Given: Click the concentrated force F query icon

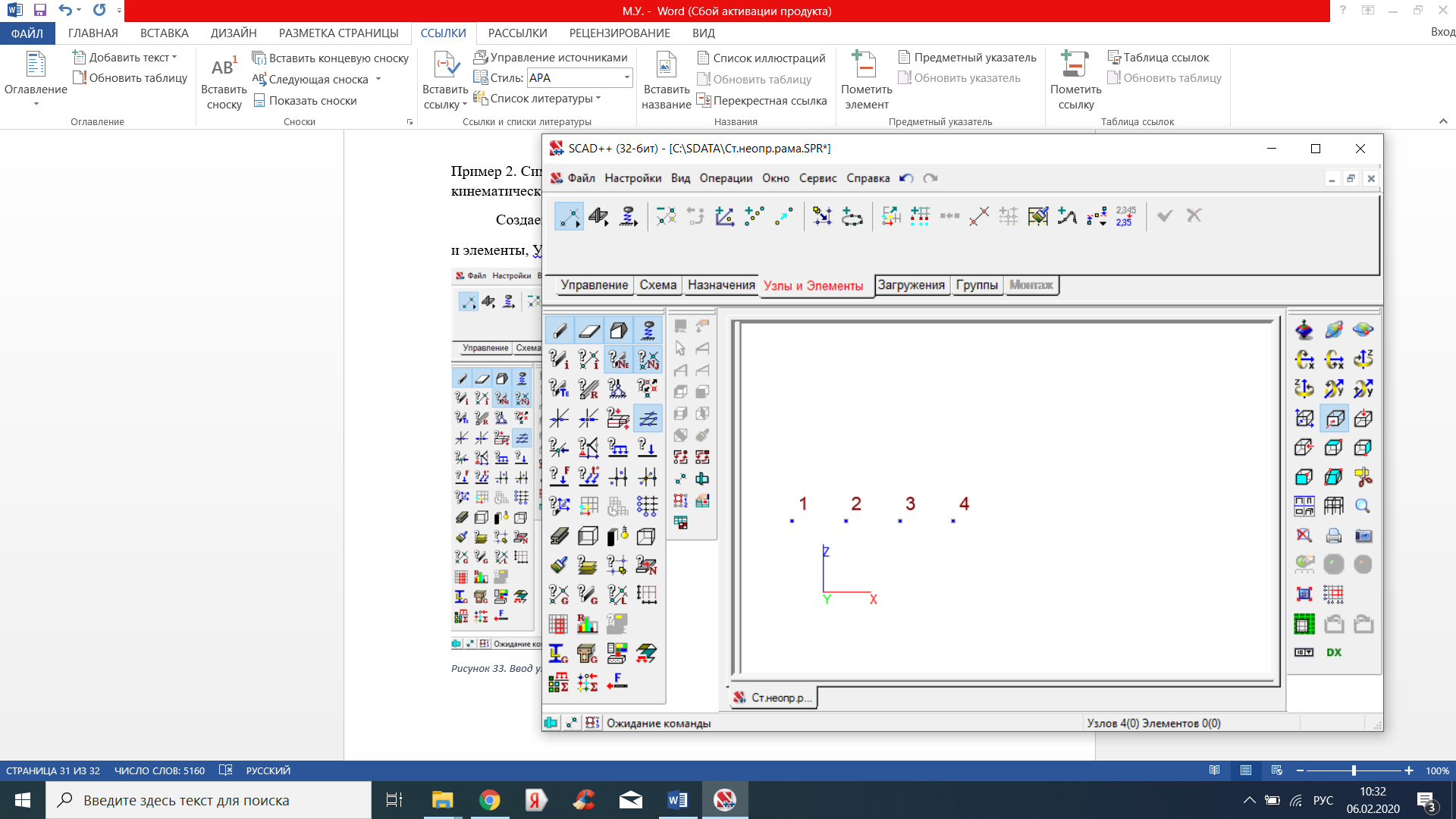Looking at the screenshot, I should [x=560, y=476].
